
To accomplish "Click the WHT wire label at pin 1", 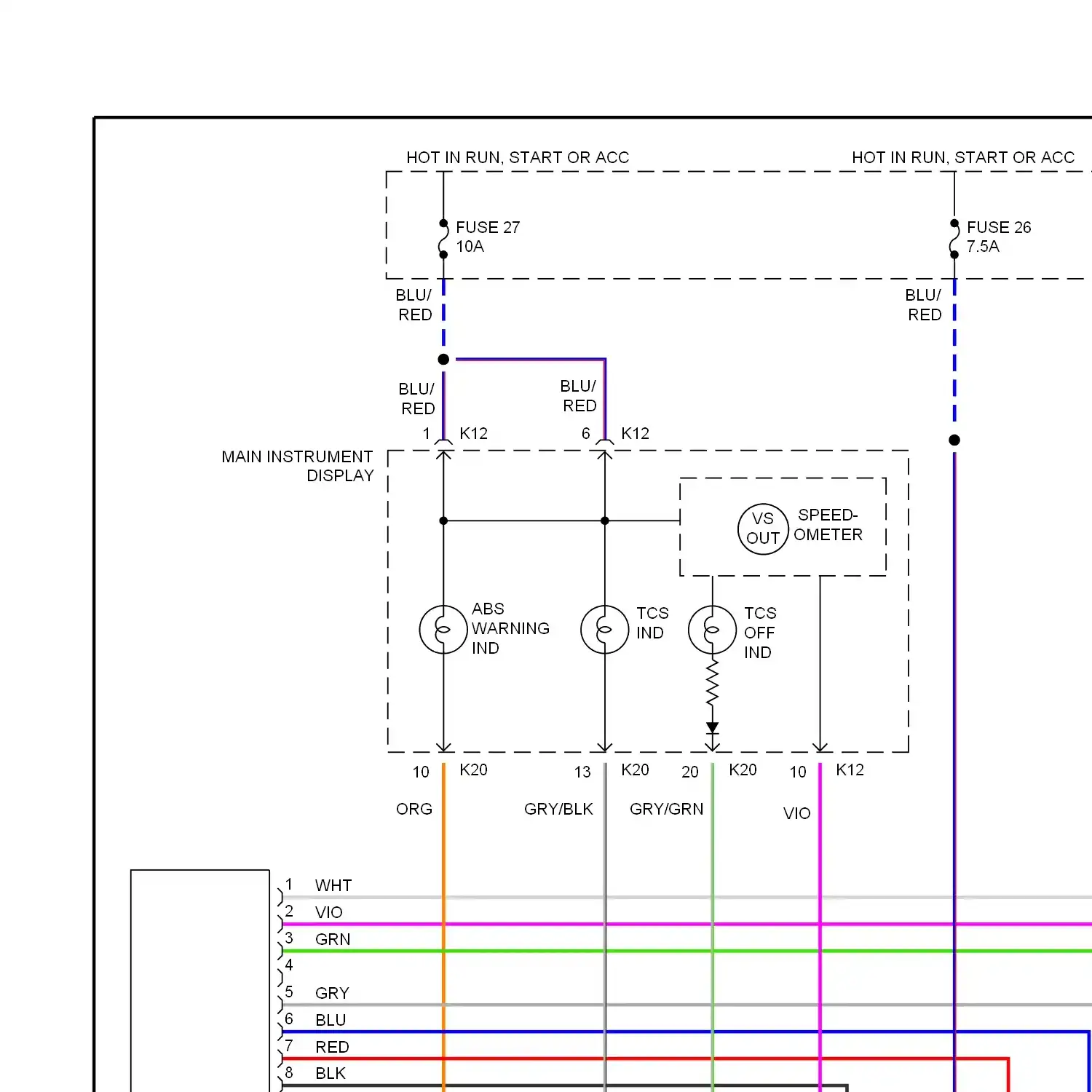I will [x=333, y=885].
